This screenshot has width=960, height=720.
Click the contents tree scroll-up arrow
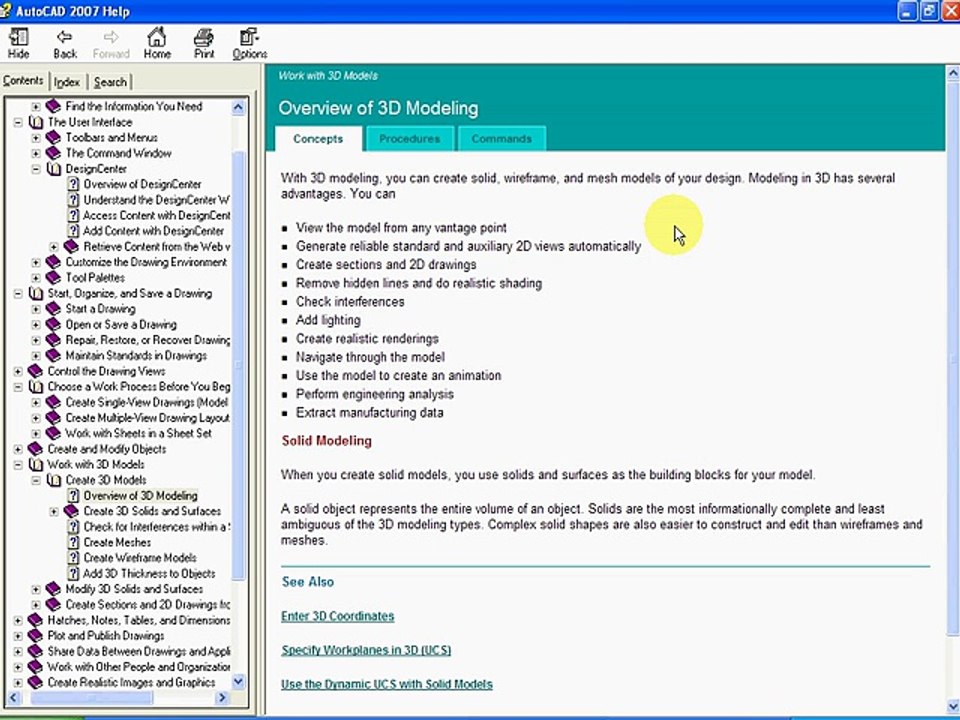pyautogui.click(x=238, y=108)
